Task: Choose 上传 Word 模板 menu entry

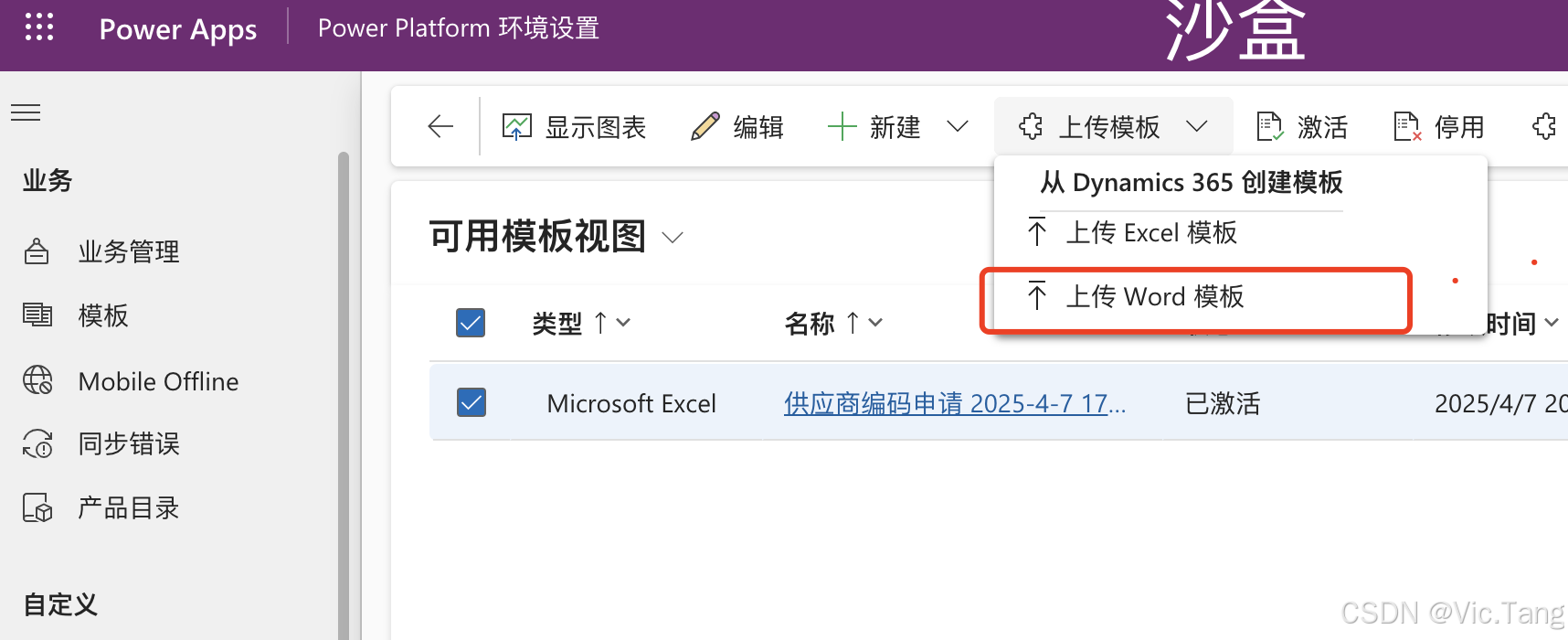Action: 1155,296
